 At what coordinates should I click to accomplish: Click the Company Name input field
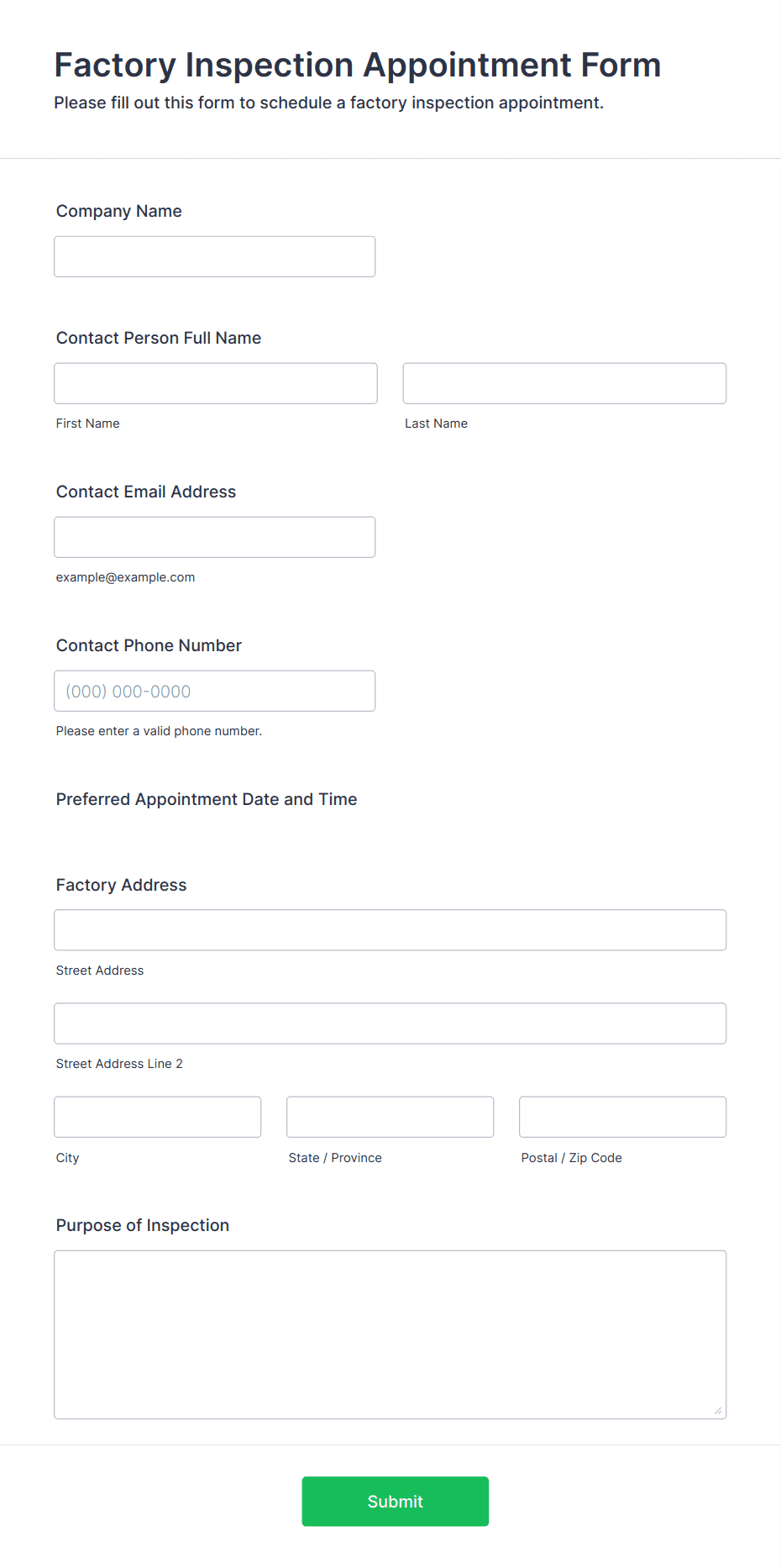(215, 256)
